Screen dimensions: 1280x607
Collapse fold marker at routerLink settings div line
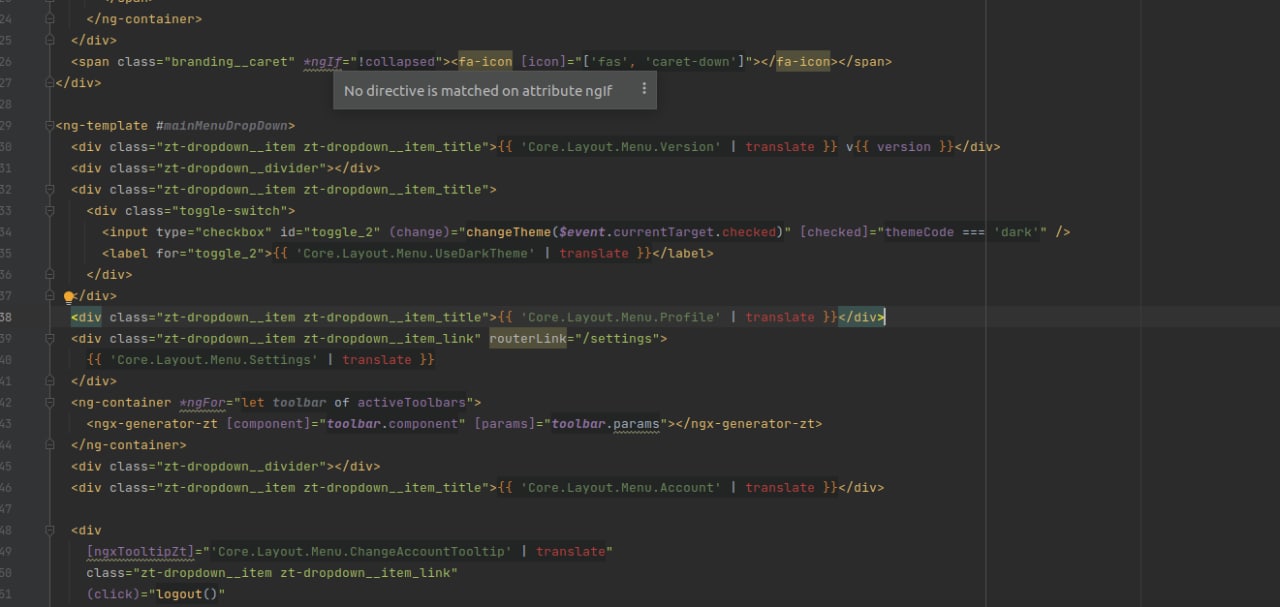pos(49,338)
